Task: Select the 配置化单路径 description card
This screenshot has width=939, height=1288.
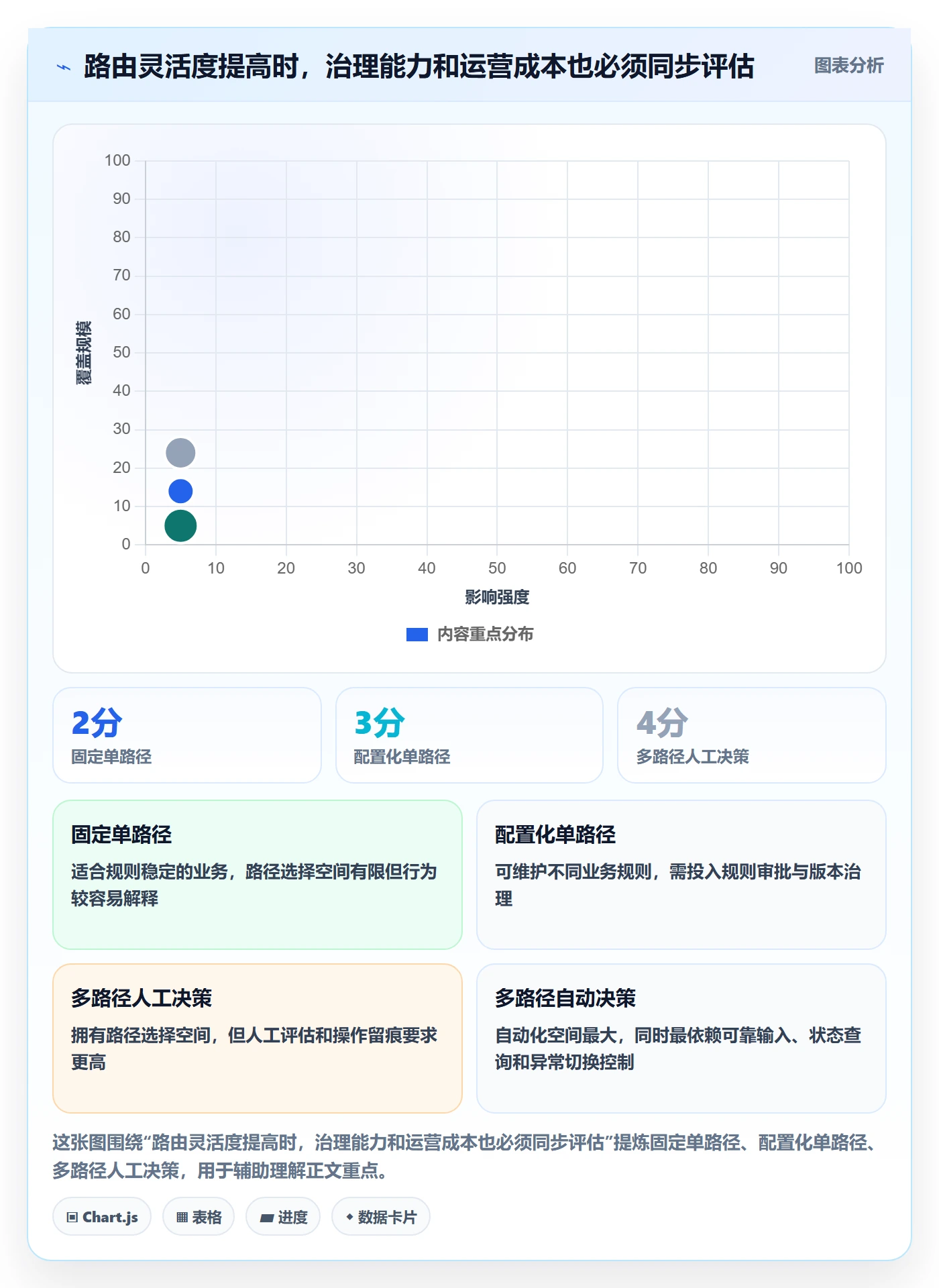Action: [x=681, y=875]
